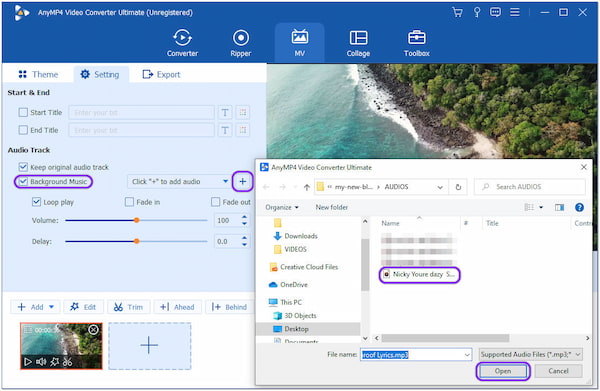The height and width of the screenshot is (391, 600).
Task: Open the Collage module
Action: [358, 43]
